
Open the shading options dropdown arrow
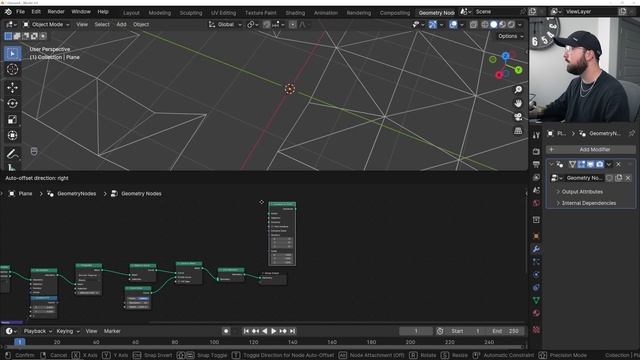point(520,25)
